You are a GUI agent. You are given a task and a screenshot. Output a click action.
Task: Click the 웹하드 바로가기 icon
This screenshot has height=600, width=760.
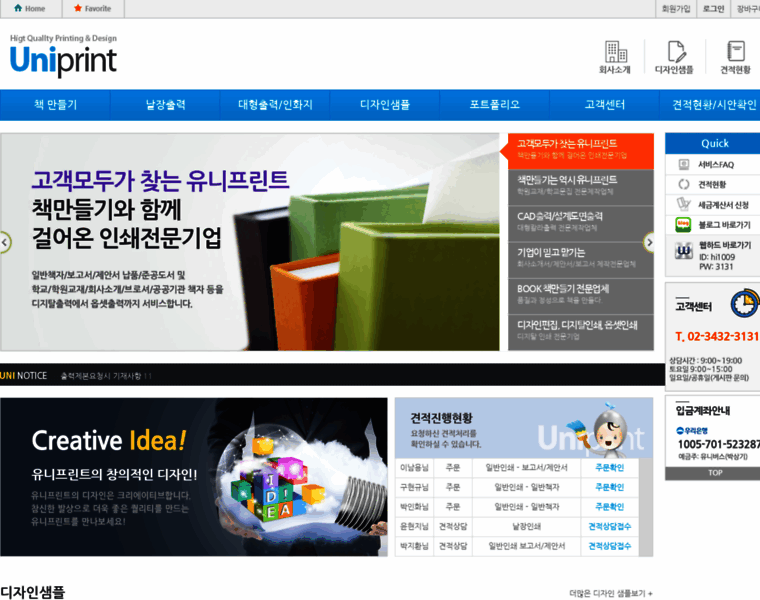coord(684,252)
